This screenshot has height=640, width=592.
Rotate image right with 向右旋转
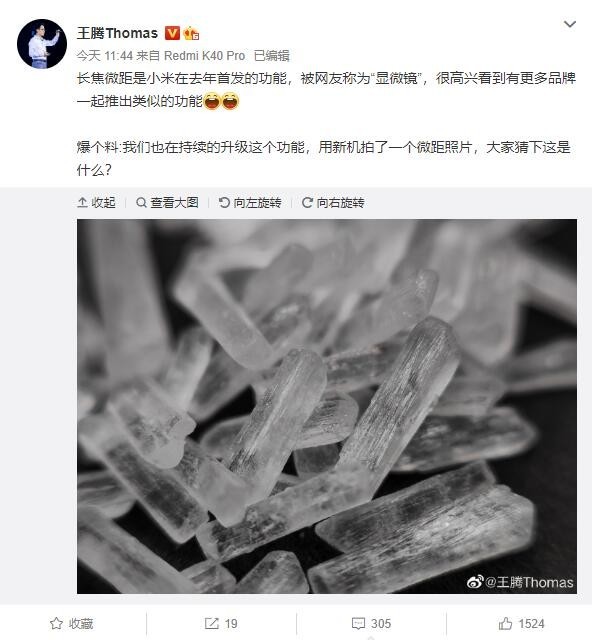click(333, 202)
